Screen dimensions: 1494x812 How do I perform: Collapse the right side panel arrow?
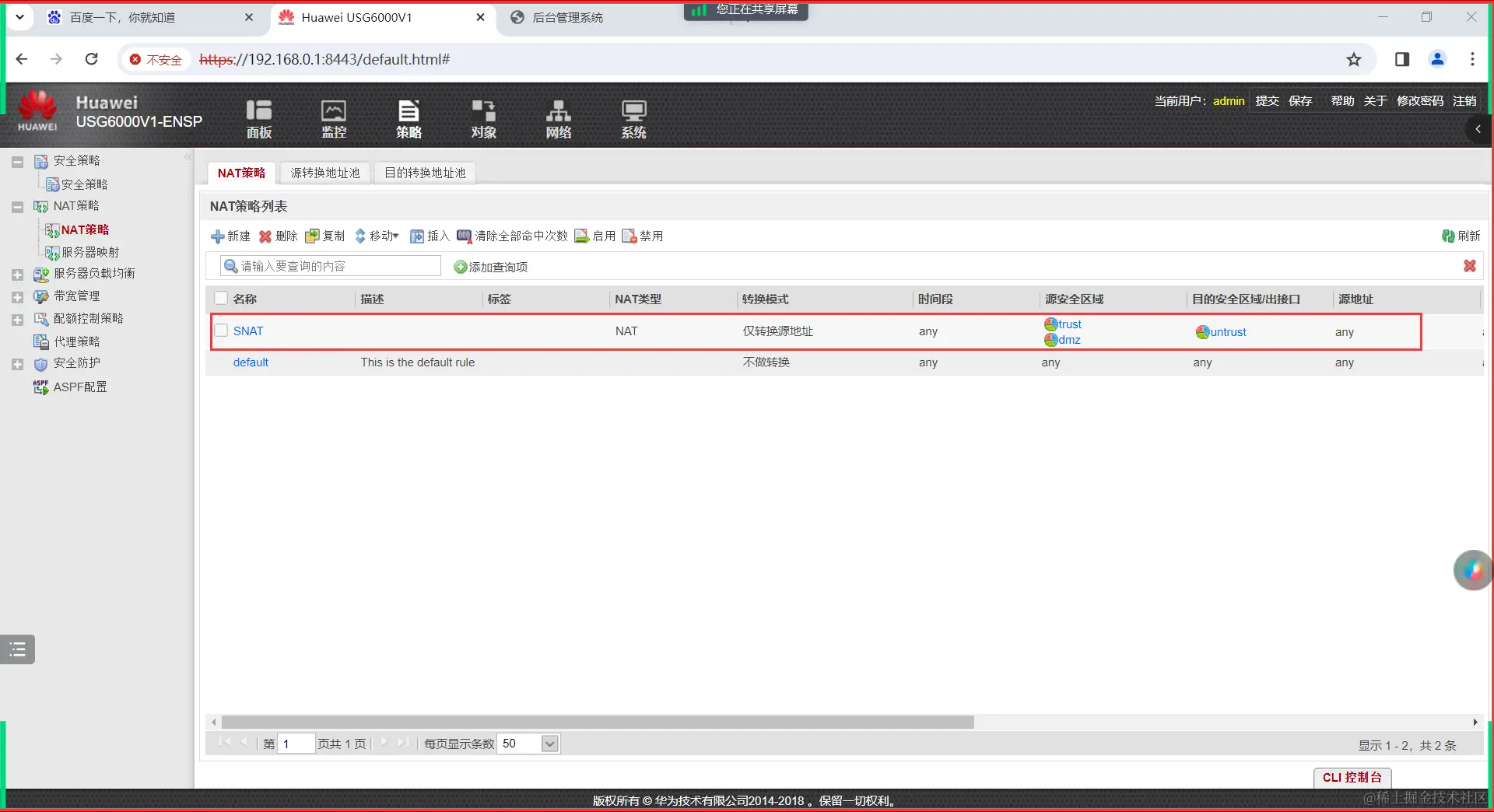click(x=1478, y=129)
